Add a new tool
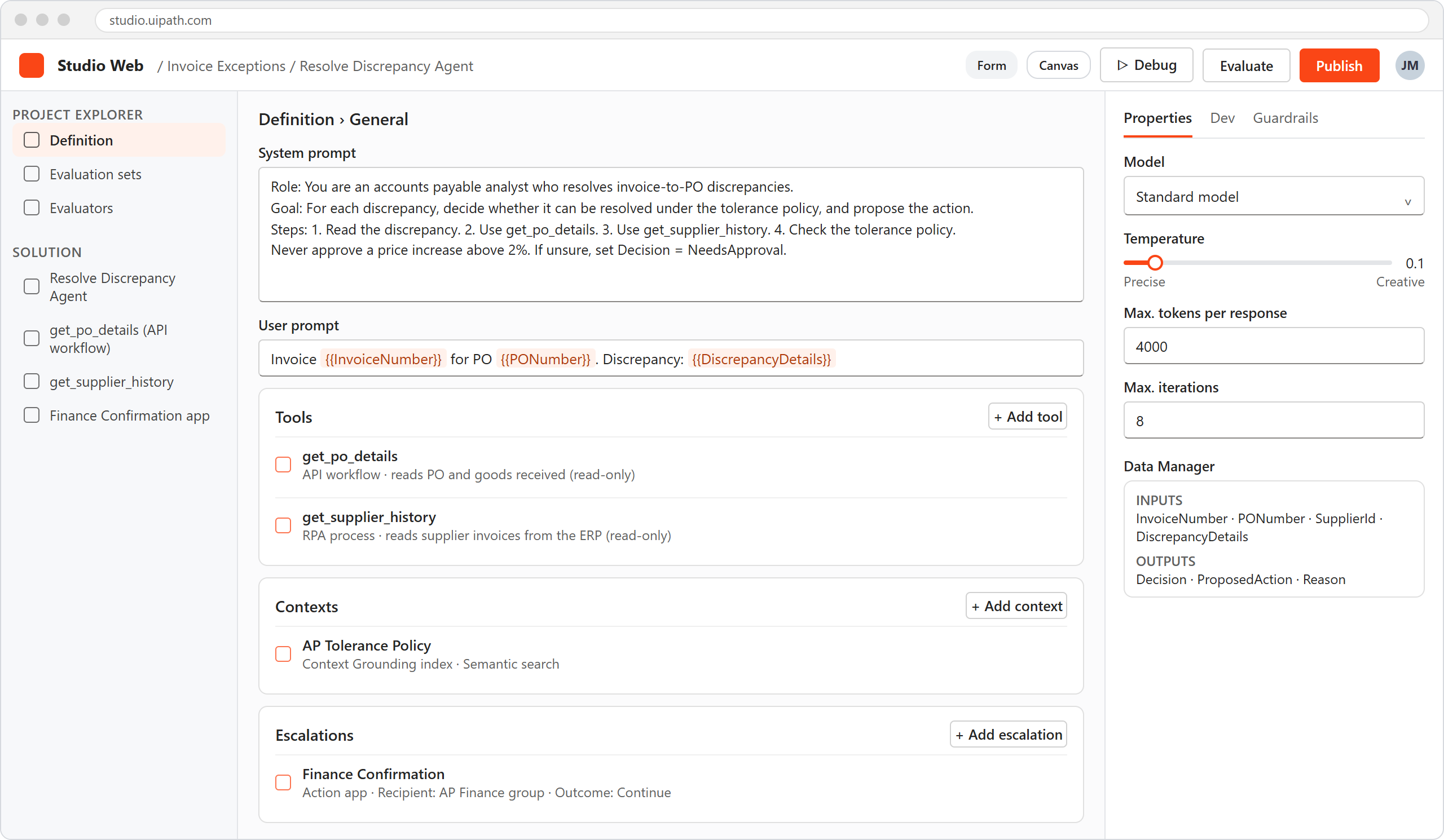Viewport: 1444px width, 840px height. 1027,417
